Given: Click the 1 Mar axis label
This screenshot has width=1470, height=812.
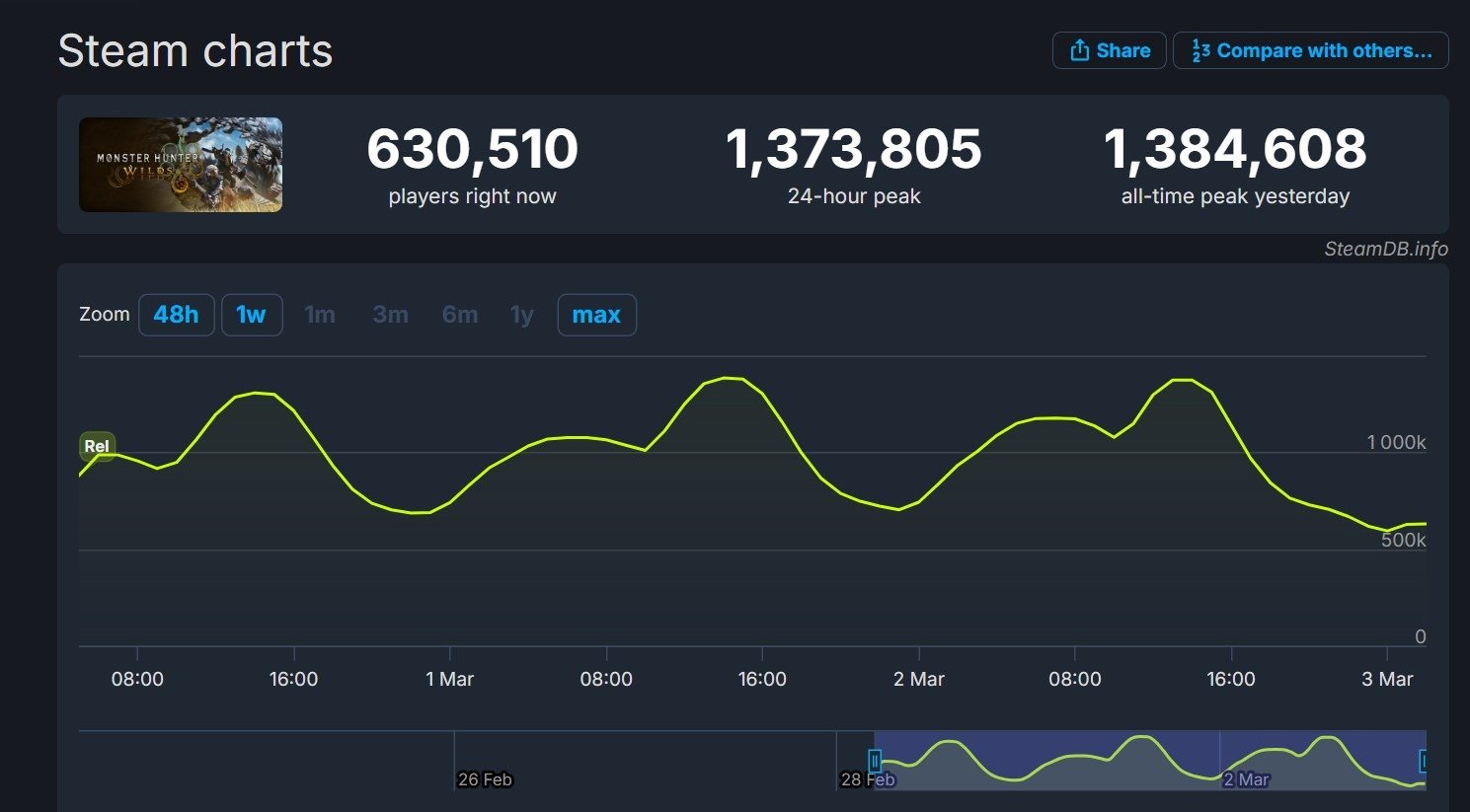Looking at the screenshot, I should [x=449, y=679].
